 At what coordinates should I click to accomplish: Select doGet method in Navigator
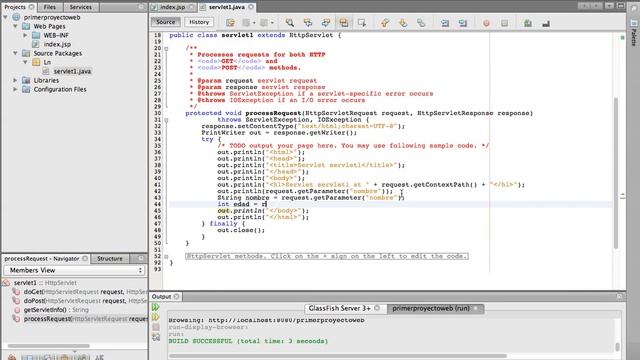(85, 291)
